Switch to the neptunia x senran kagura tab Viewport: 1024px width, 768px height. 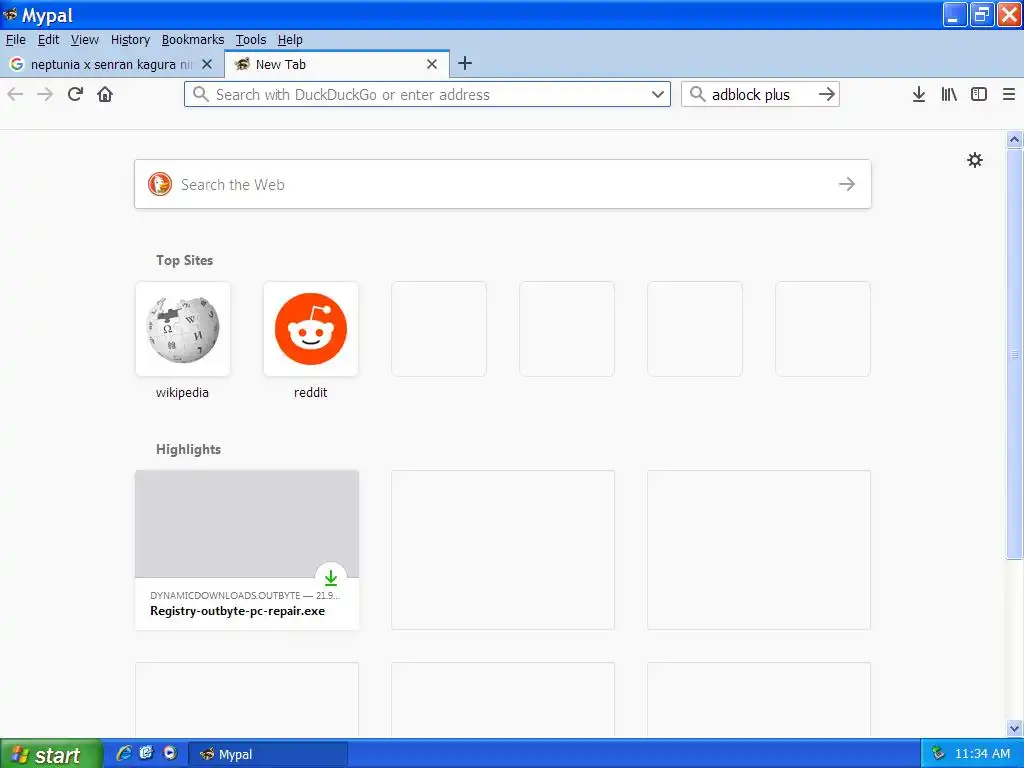112,64
